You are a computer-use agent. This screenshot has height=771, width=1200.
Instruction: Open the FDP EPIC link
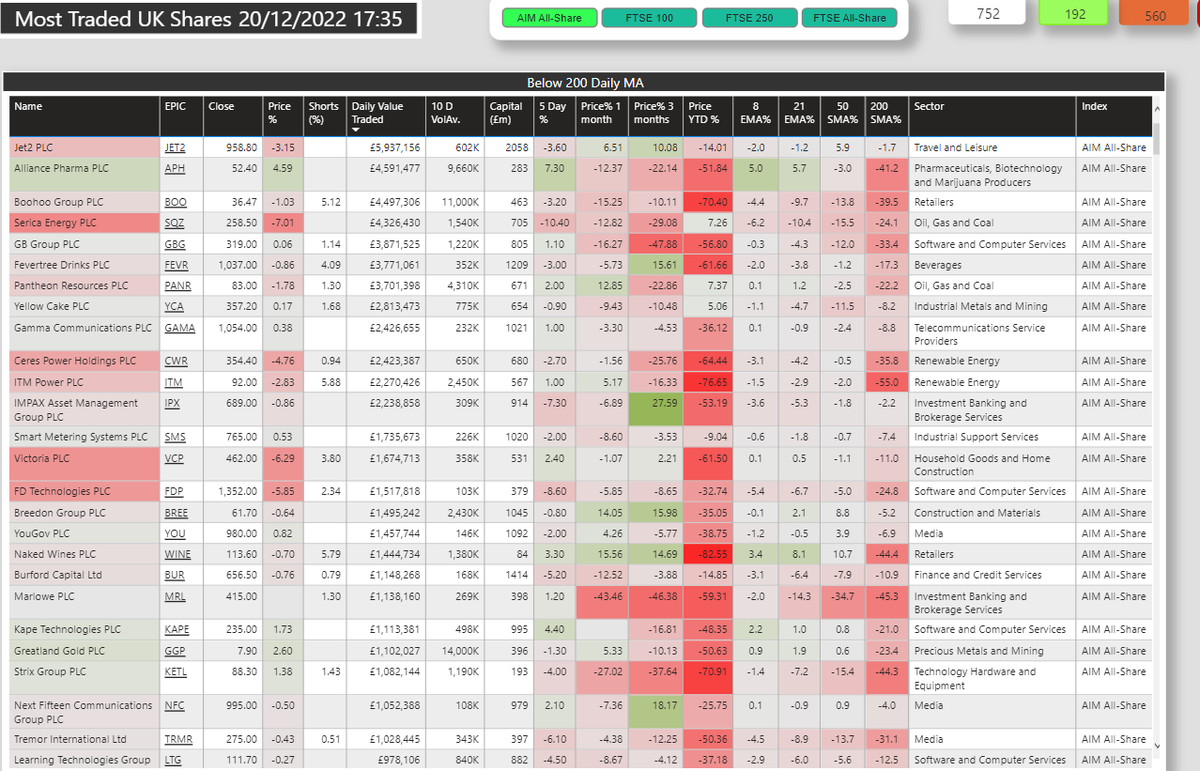pyautogui.click(x=174, y=492)
